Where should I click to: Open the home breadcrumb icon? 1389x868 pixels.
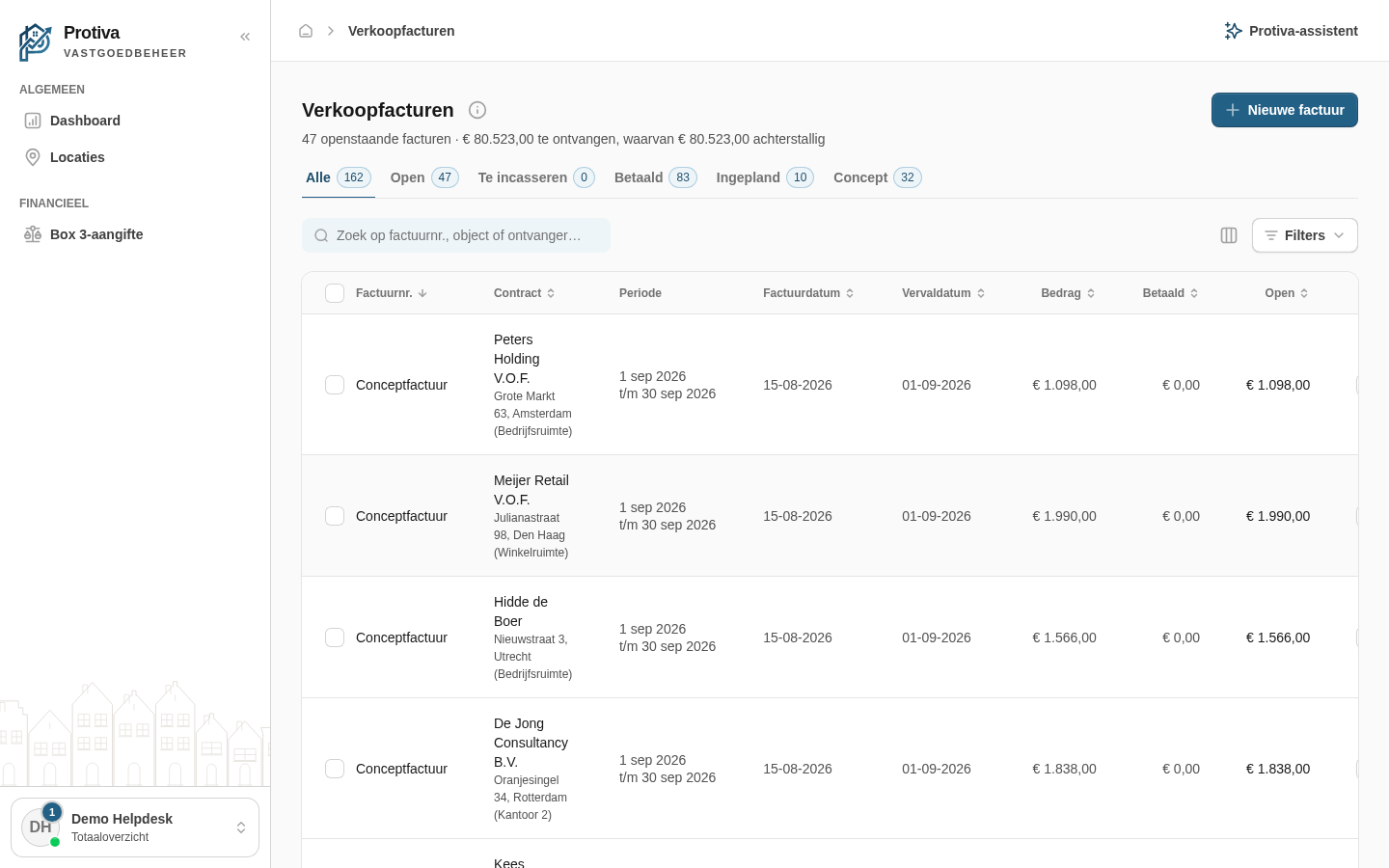[x=306, y=31]
